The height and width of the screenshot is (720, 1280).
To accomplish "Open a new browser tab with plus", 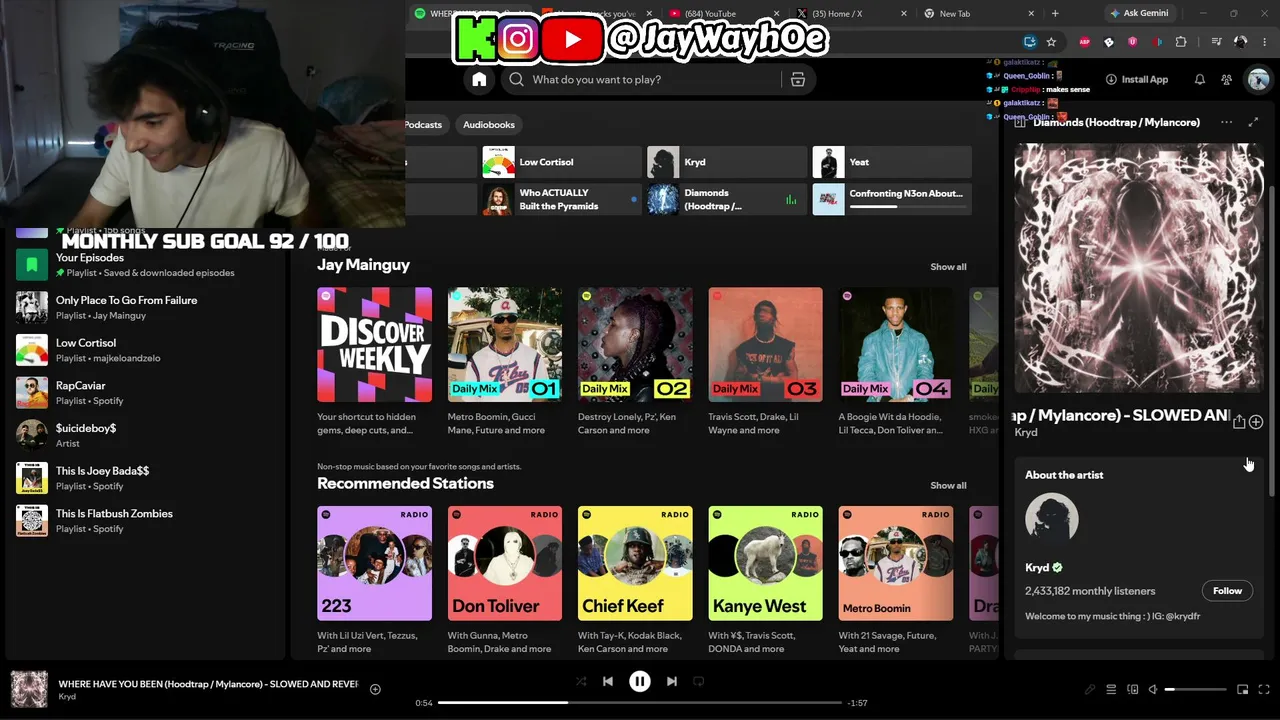I will tap(1055, 14).
